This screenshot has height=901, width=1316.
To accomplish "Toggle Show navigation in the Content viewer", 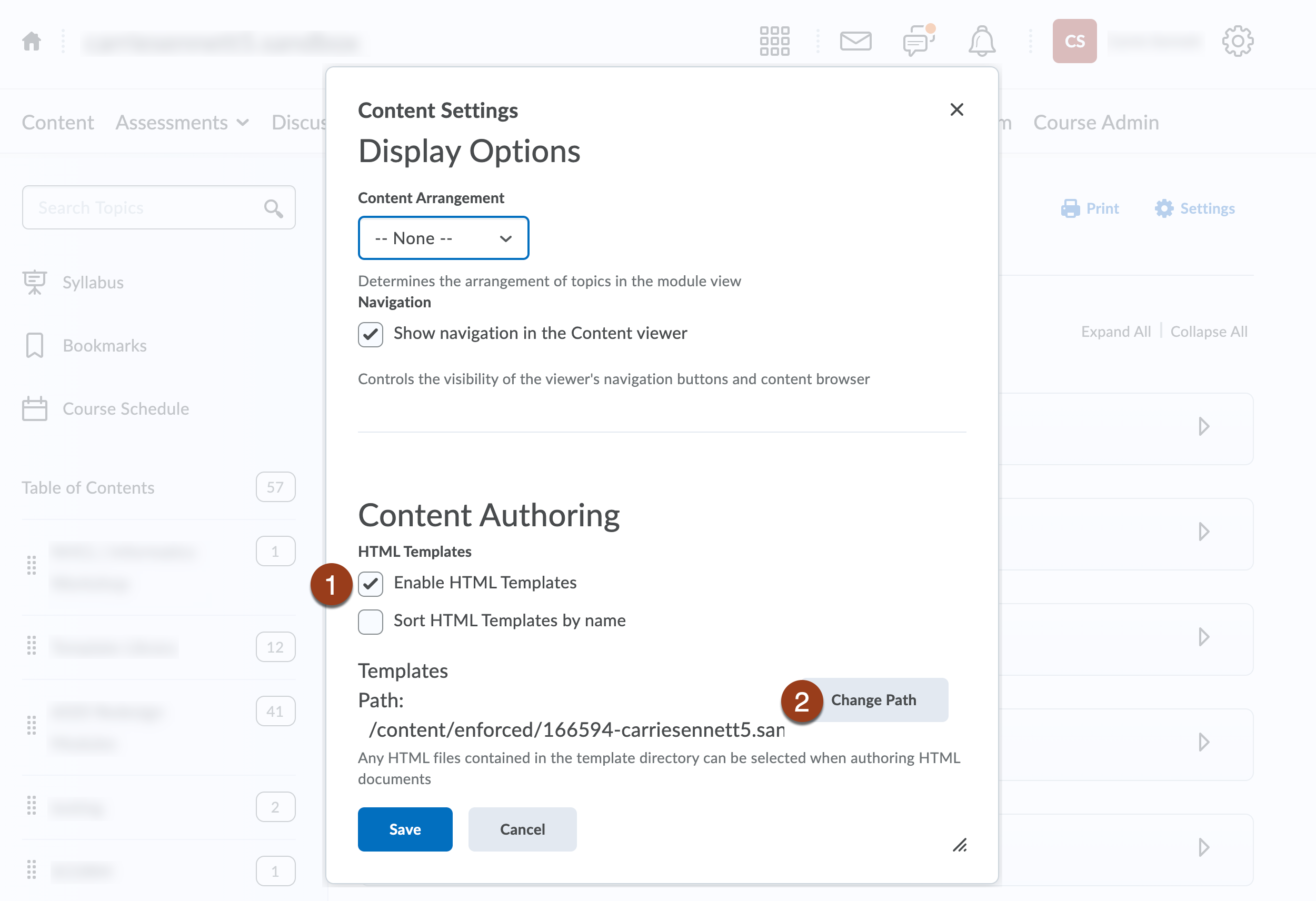I will [371, 334].
